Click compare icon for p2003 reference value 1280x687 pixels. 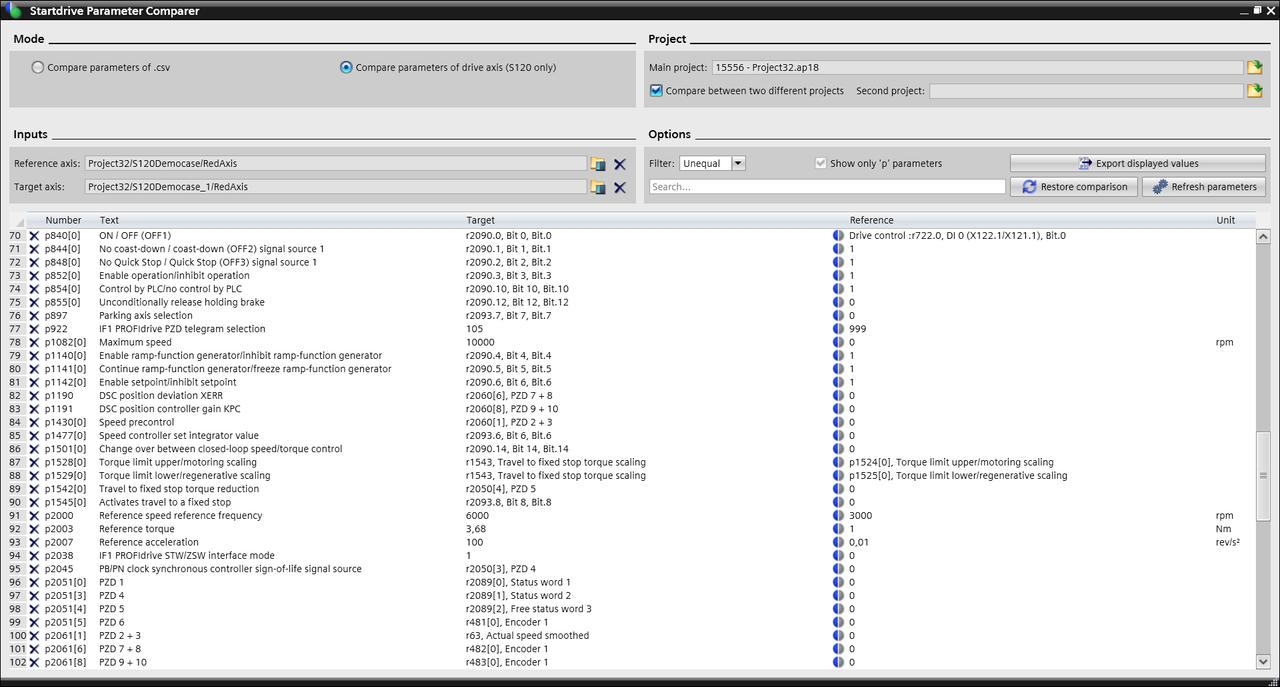tap(838, 529)
